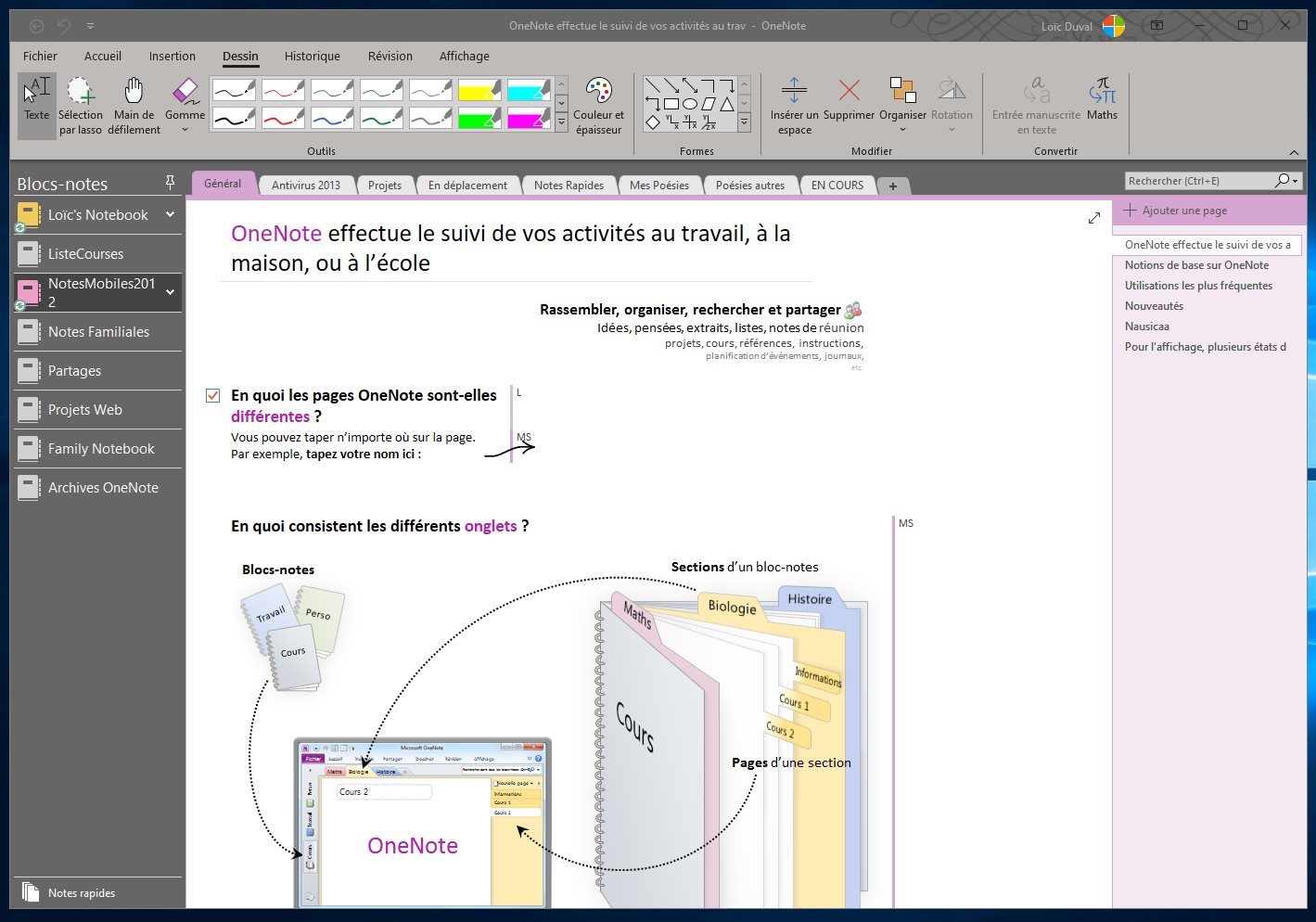This screenshot has height=922, width=1316.
Task: Switch to the Affichage ribbon tab
Action: [465, 56]
